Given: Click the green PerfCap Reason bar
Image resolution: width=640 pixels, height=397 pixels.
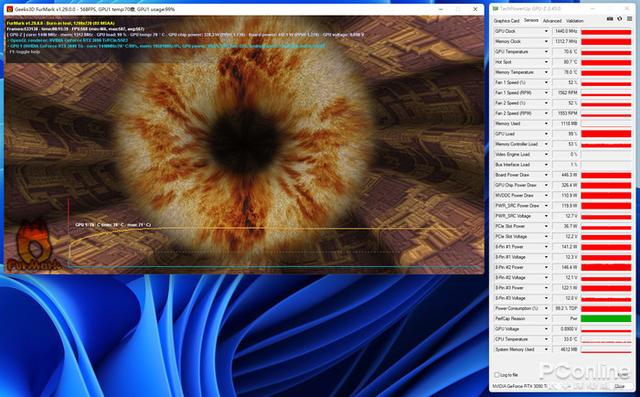Looking at the screenshot, I should [606, 319].
